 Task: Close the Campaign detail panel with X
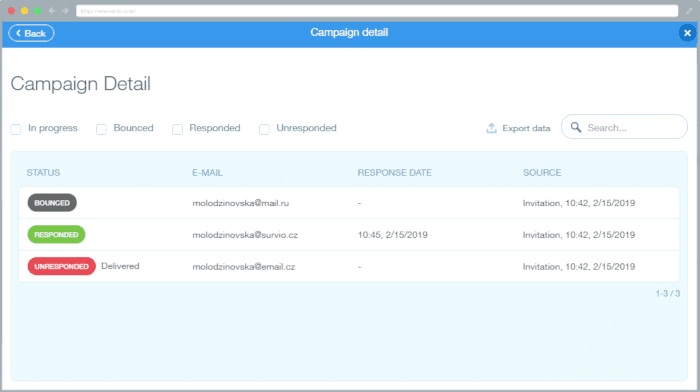[x=687, y=33]
